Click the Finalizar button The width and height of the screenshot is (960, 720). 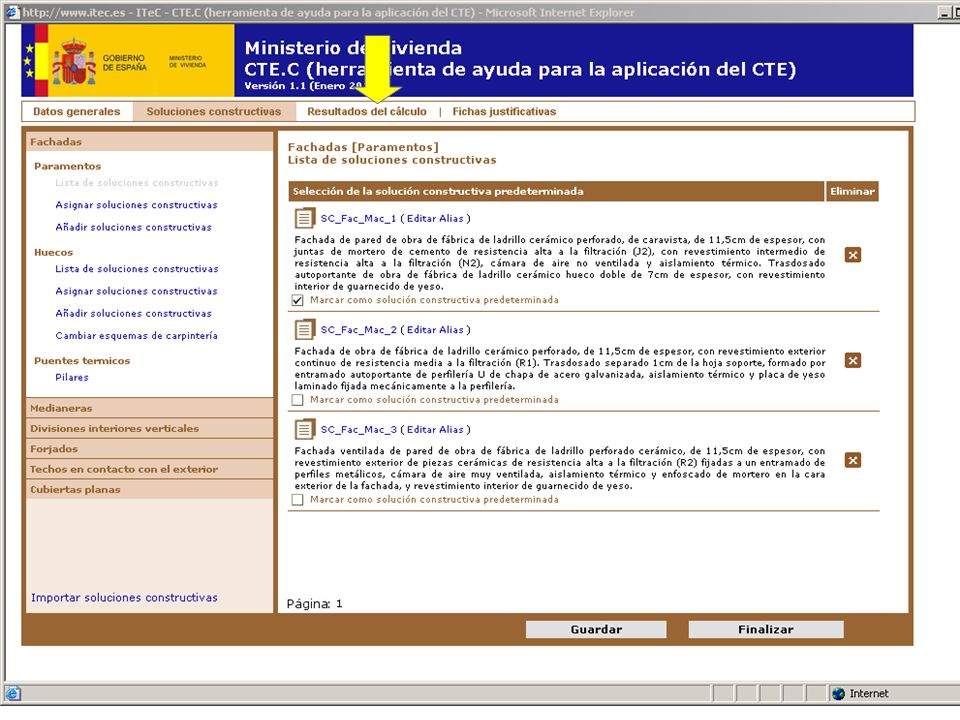765,629
